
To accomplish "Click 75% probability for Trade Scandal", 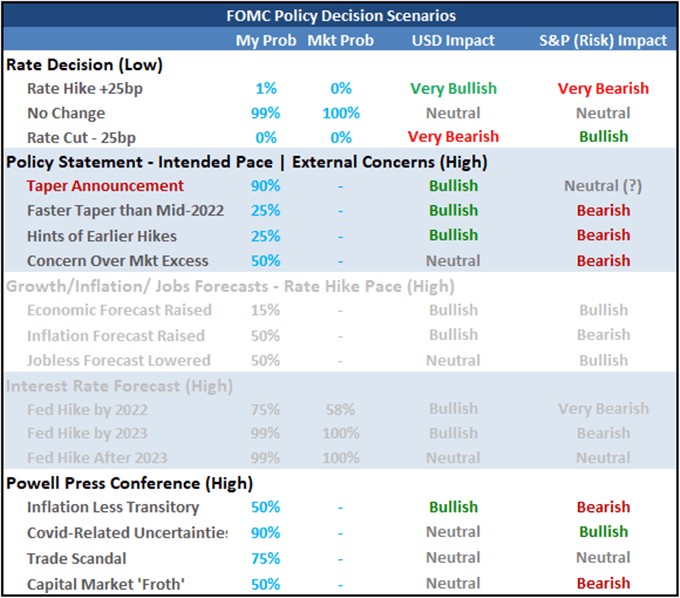I will tap(265, 559).
